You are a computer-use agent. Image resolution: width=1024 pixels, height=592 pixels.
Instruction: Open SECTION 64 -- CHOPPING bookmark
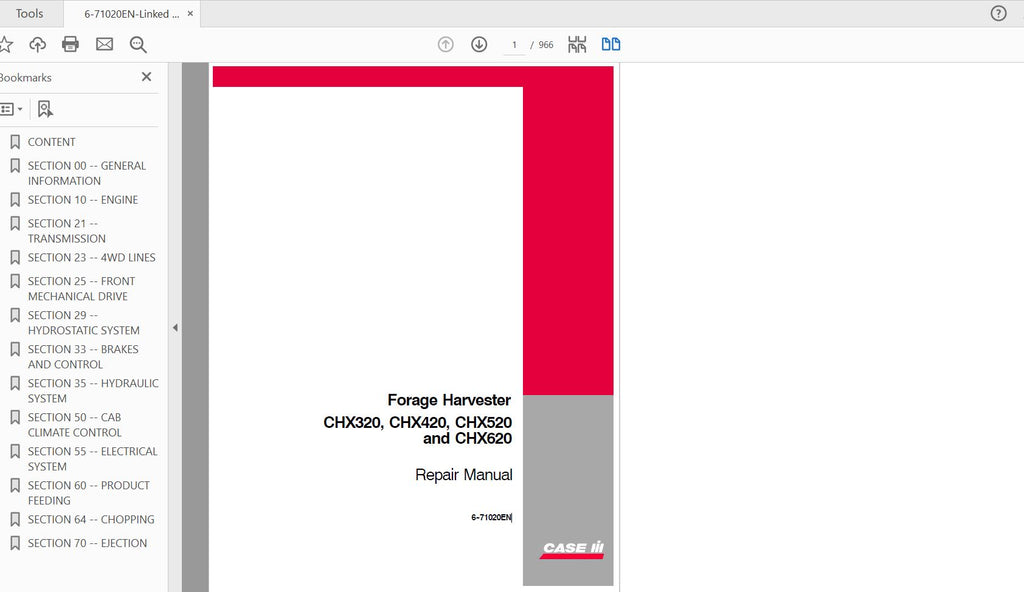(x=91, y=519)
